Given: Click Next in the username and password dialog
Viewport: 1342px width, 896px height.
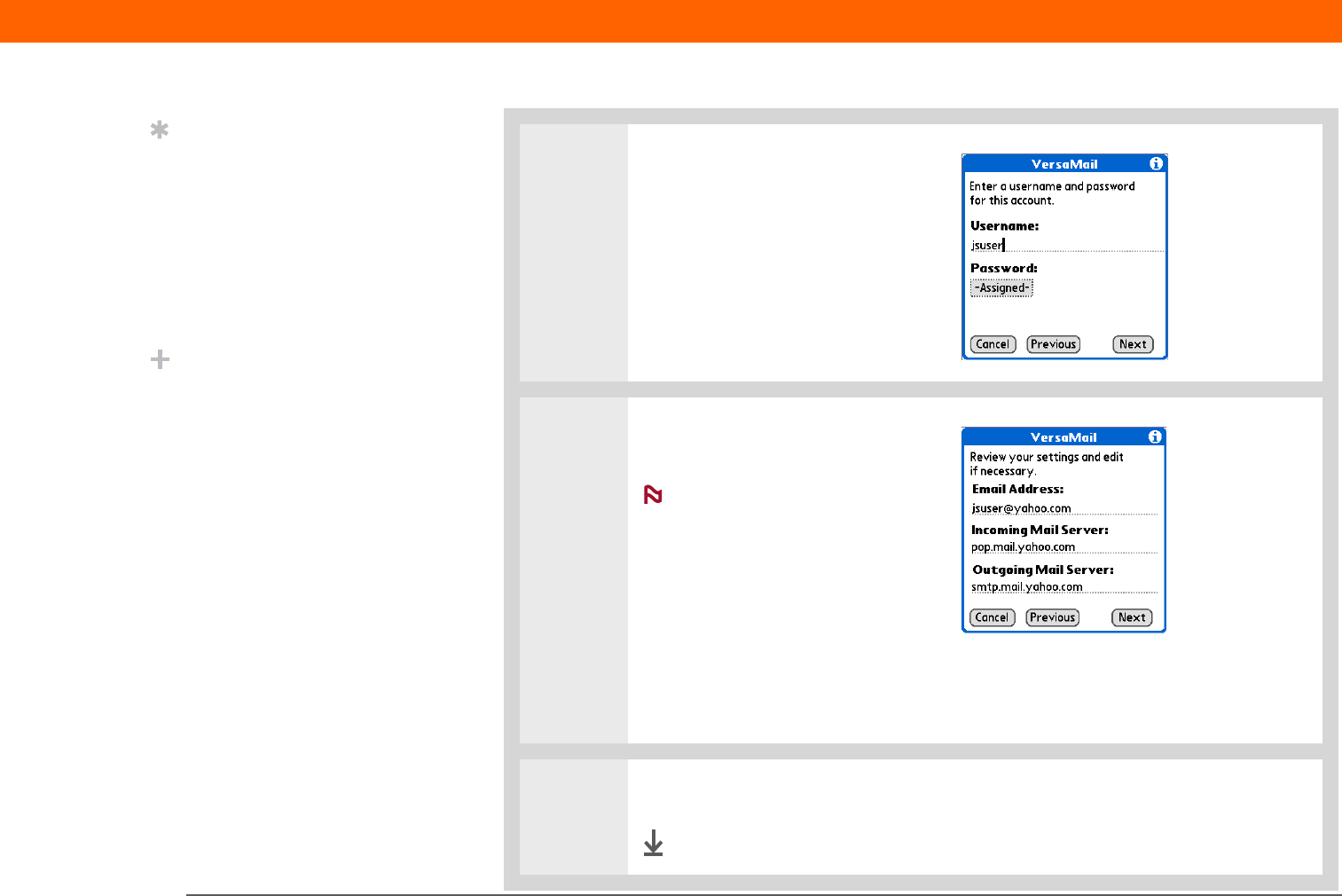Looking at the screenshot, I should click(x=1133, y=344).
